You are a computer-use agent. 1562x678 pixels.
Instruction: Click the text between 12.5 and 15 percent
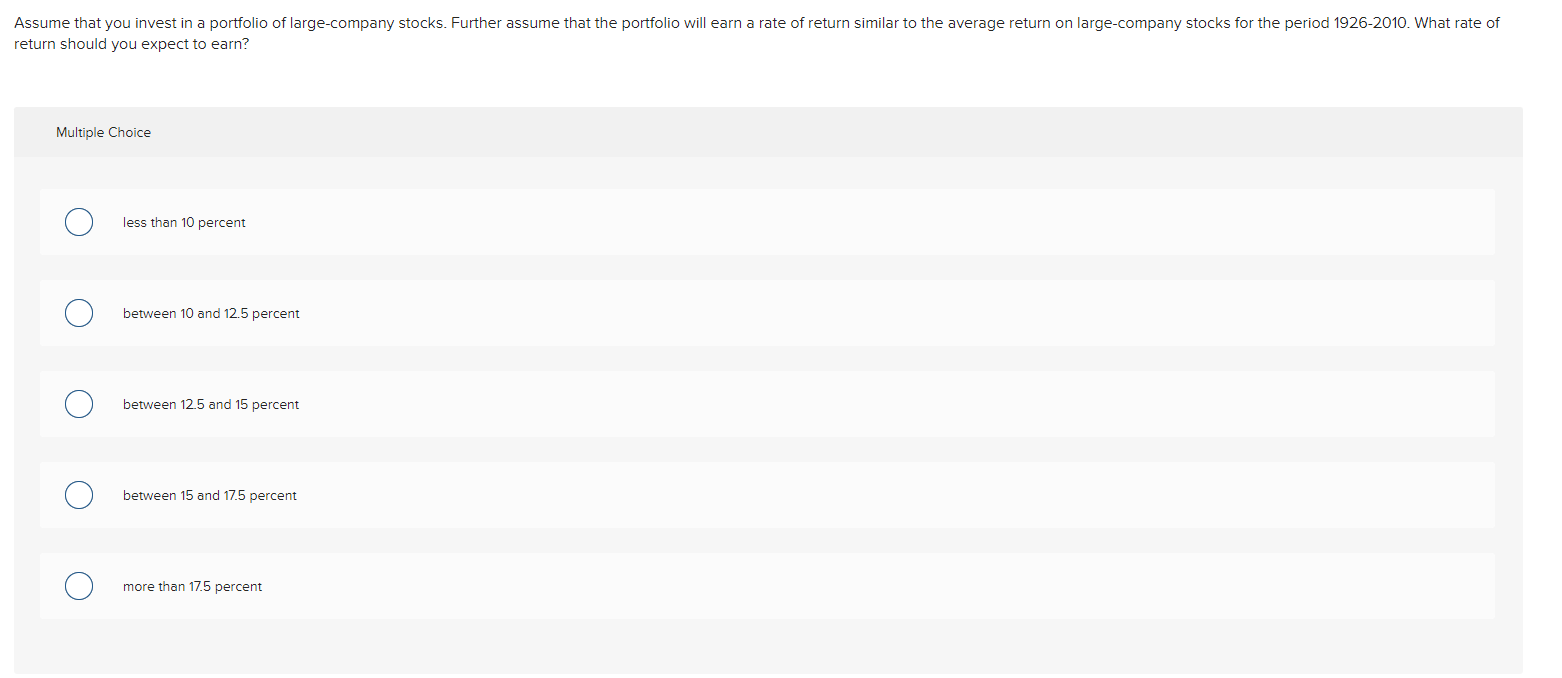[x=210, y=404]
